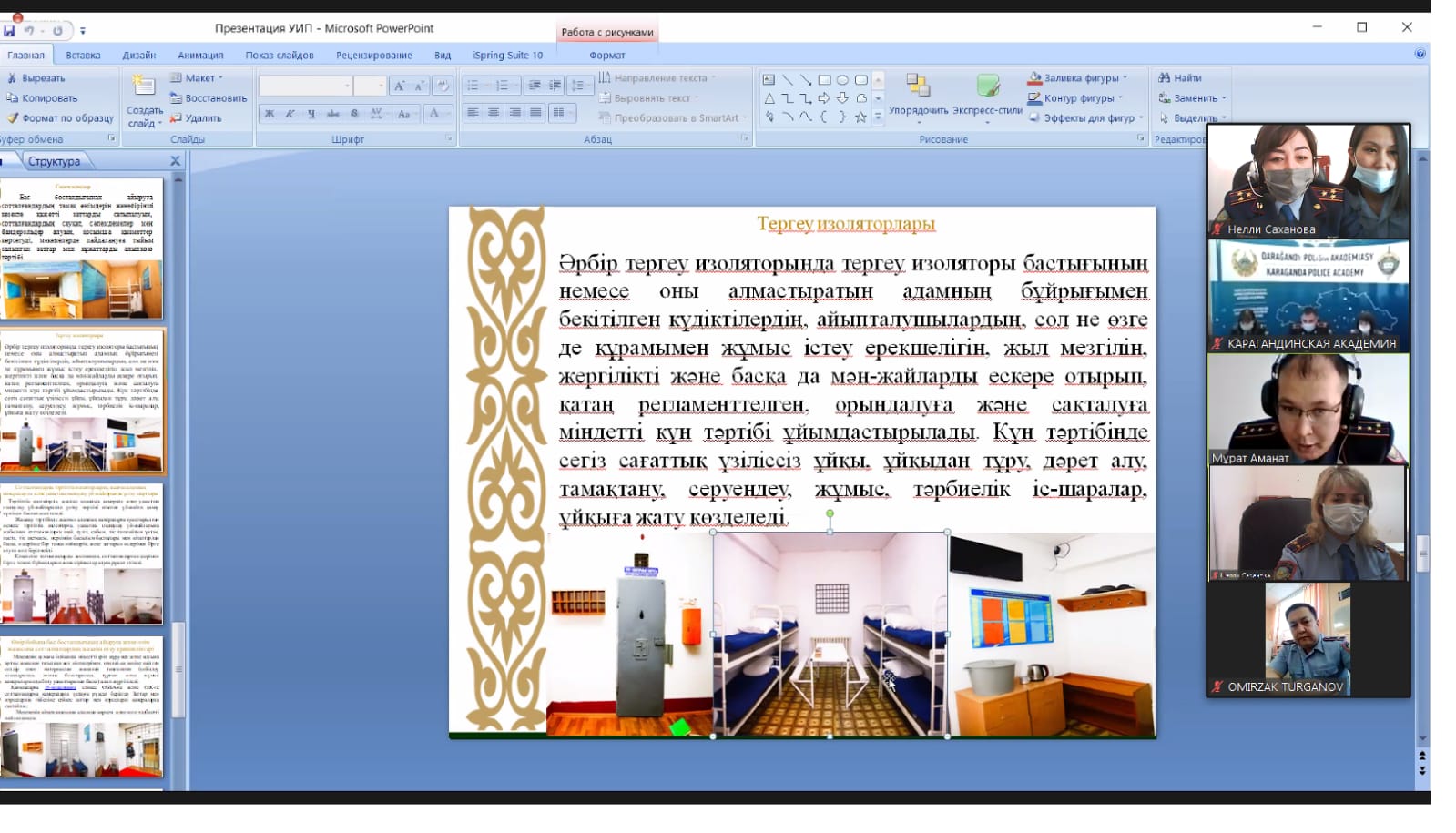
Task: Select the rectangle shape in shapes gallery
Action: (824, 80)
